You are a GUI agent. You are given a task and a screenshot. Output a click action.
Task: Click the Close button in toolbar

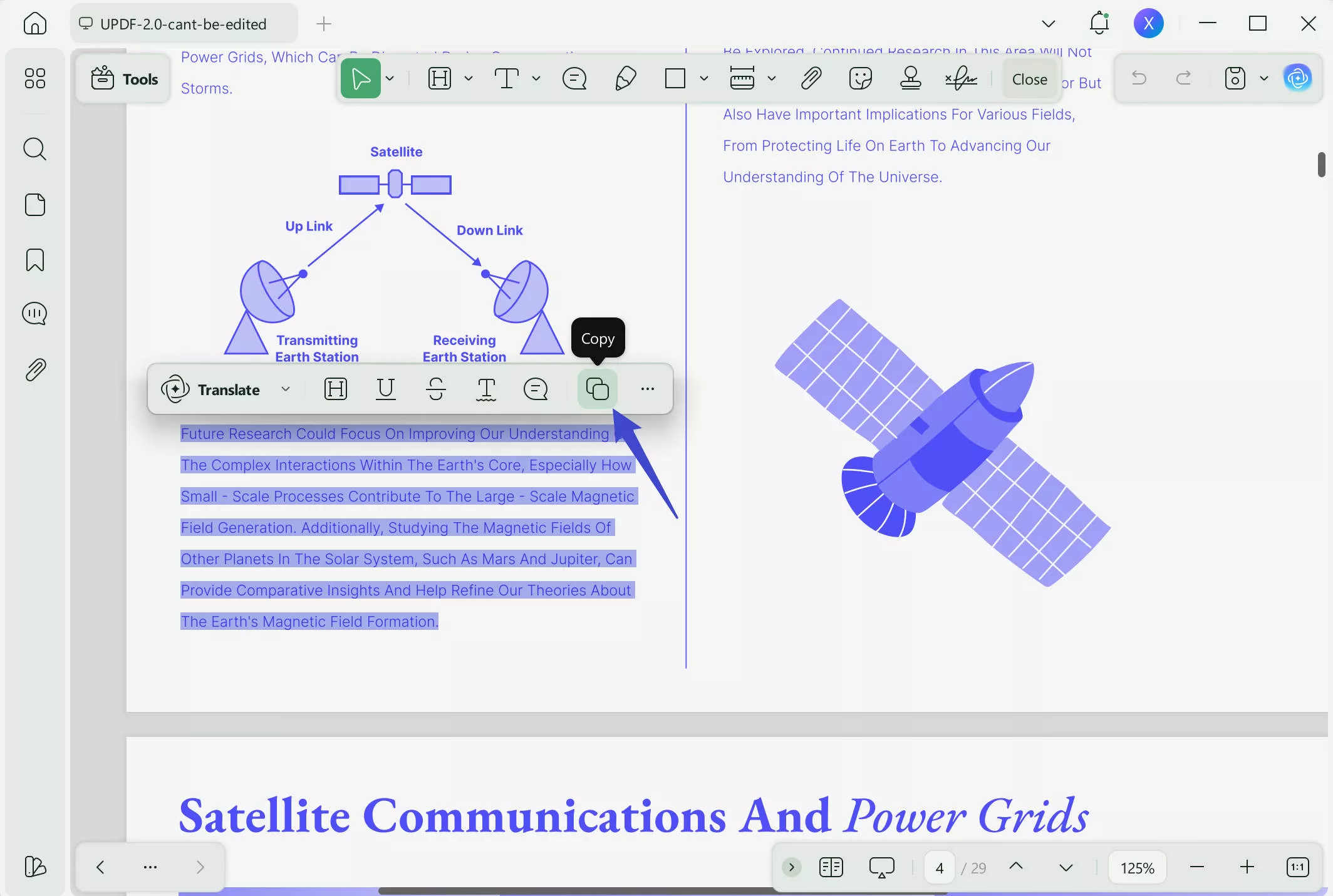tap(1029, 80)
